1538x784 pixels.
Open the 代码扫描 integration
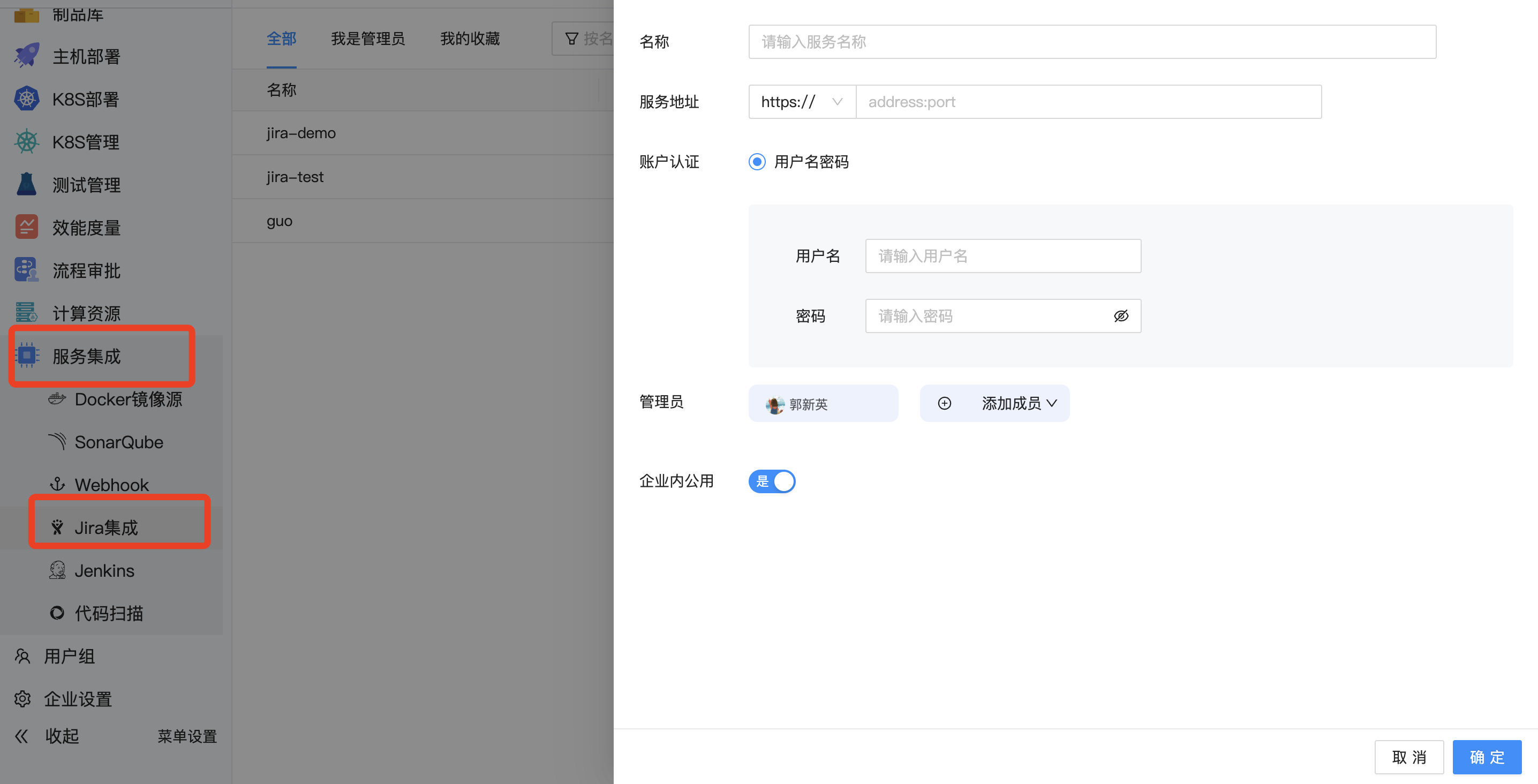(x=108, y=613)
